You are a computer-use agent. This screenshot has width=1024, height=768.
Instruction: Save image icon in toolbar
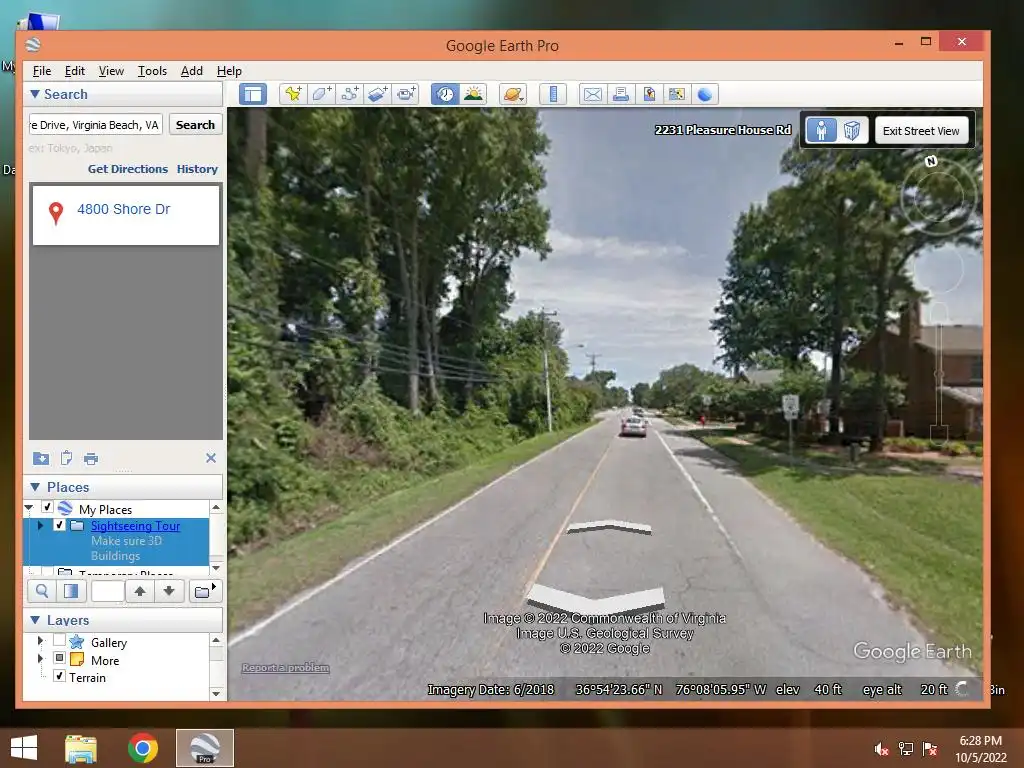point(648,94)
